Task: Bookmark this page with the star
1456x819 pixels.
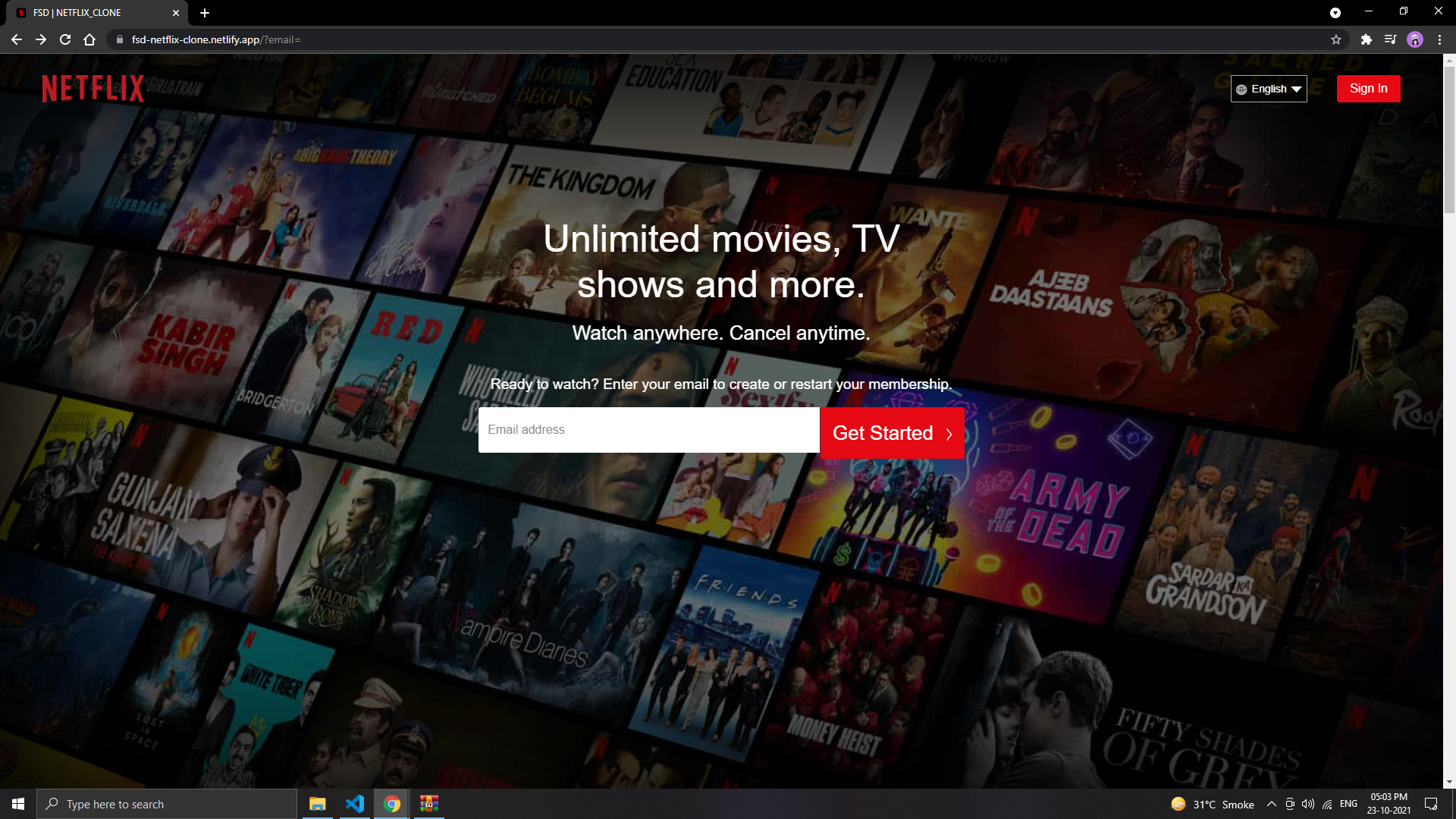Action: pos(1336,39)
